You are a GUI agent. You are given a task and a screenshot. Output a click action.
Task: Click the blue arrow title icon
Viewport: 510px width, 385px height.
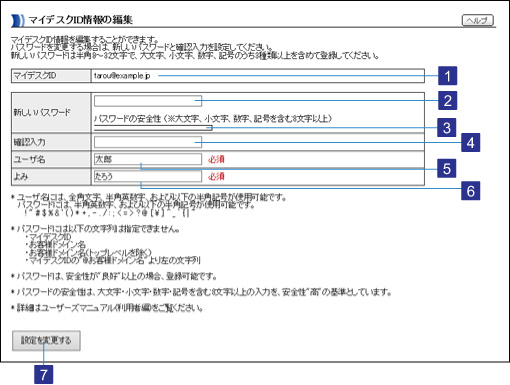(18, 21)
